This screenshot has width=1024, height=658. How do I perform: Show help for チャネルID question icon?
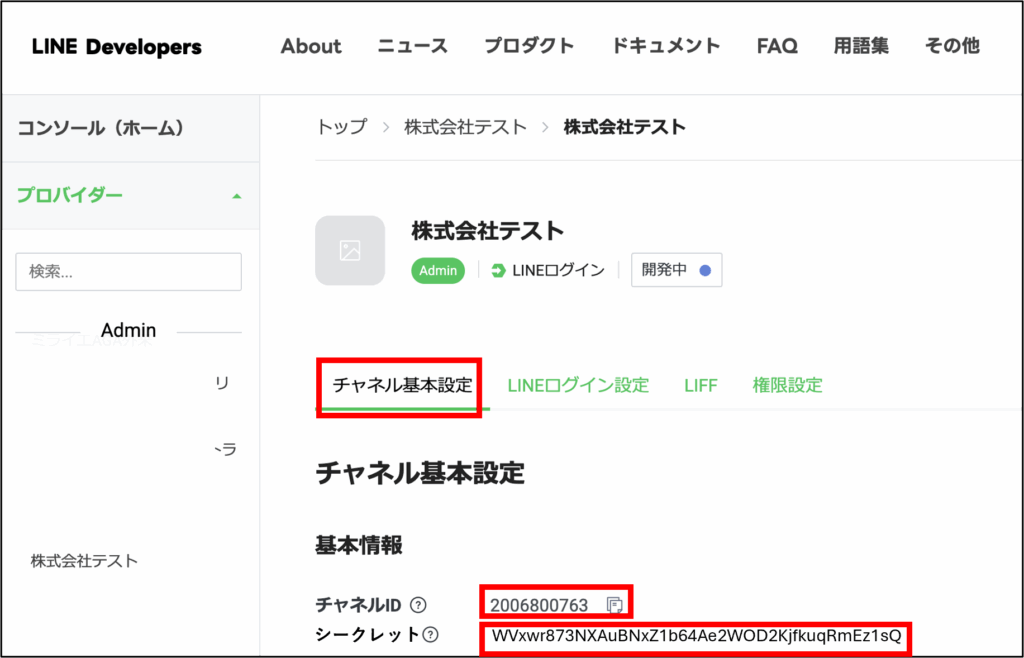(x=418, y=605)
